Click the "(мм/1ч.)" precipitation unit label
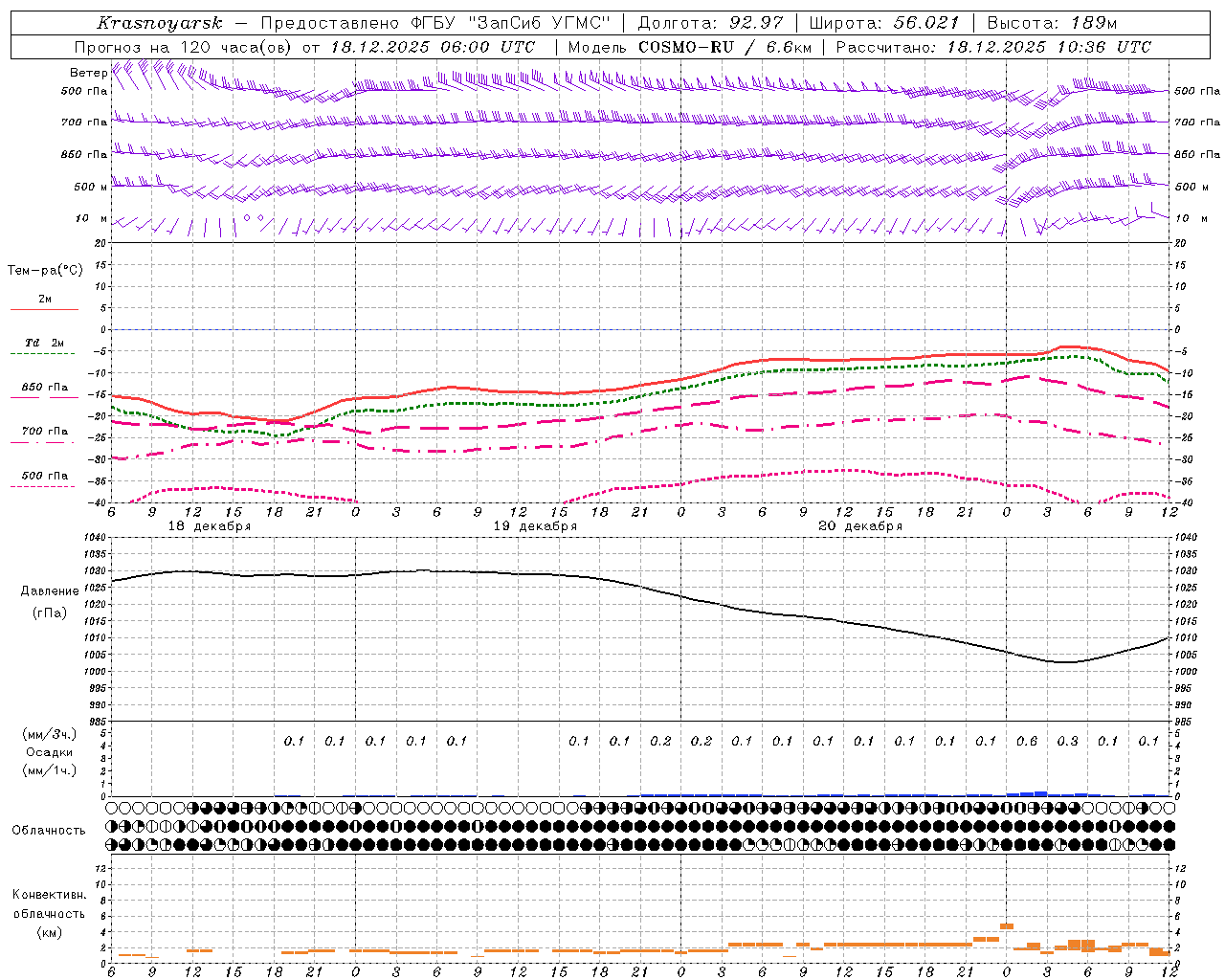 pos(50,770)
